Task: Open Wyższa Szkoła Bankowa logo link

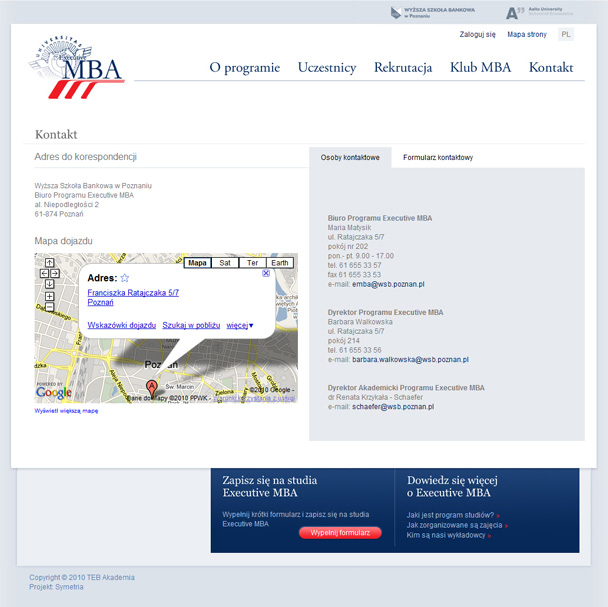Action: coord(433,13)
